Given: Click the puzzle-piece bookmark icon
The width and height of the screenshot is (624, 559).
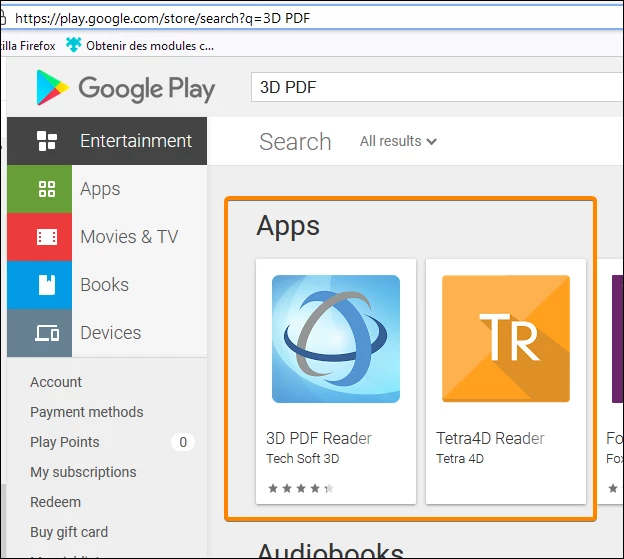Looking at the screenshot, I should 73,45.
